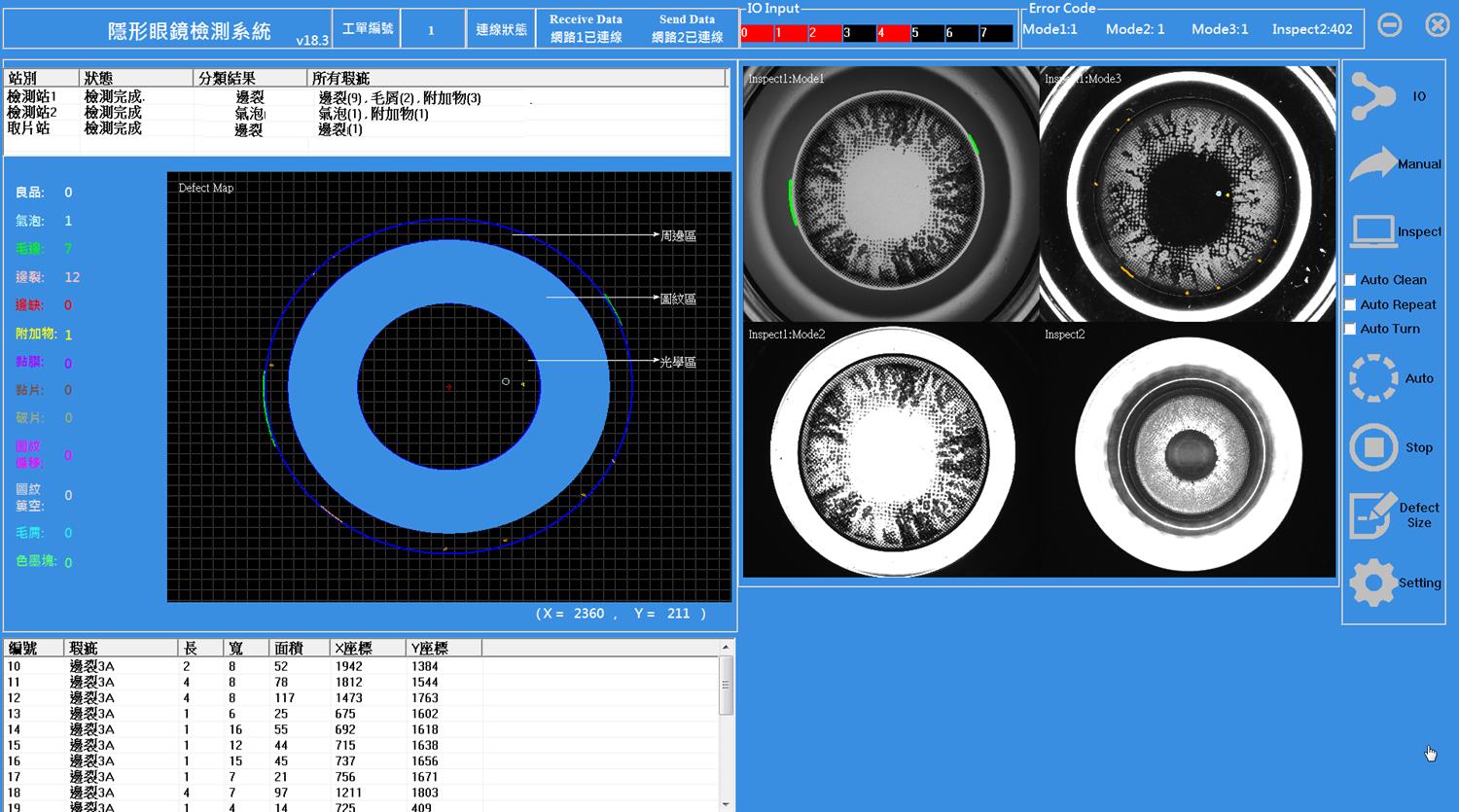Select the 取片站 station row
Screen dimensions: 1459x812
(x=366, y=128)
